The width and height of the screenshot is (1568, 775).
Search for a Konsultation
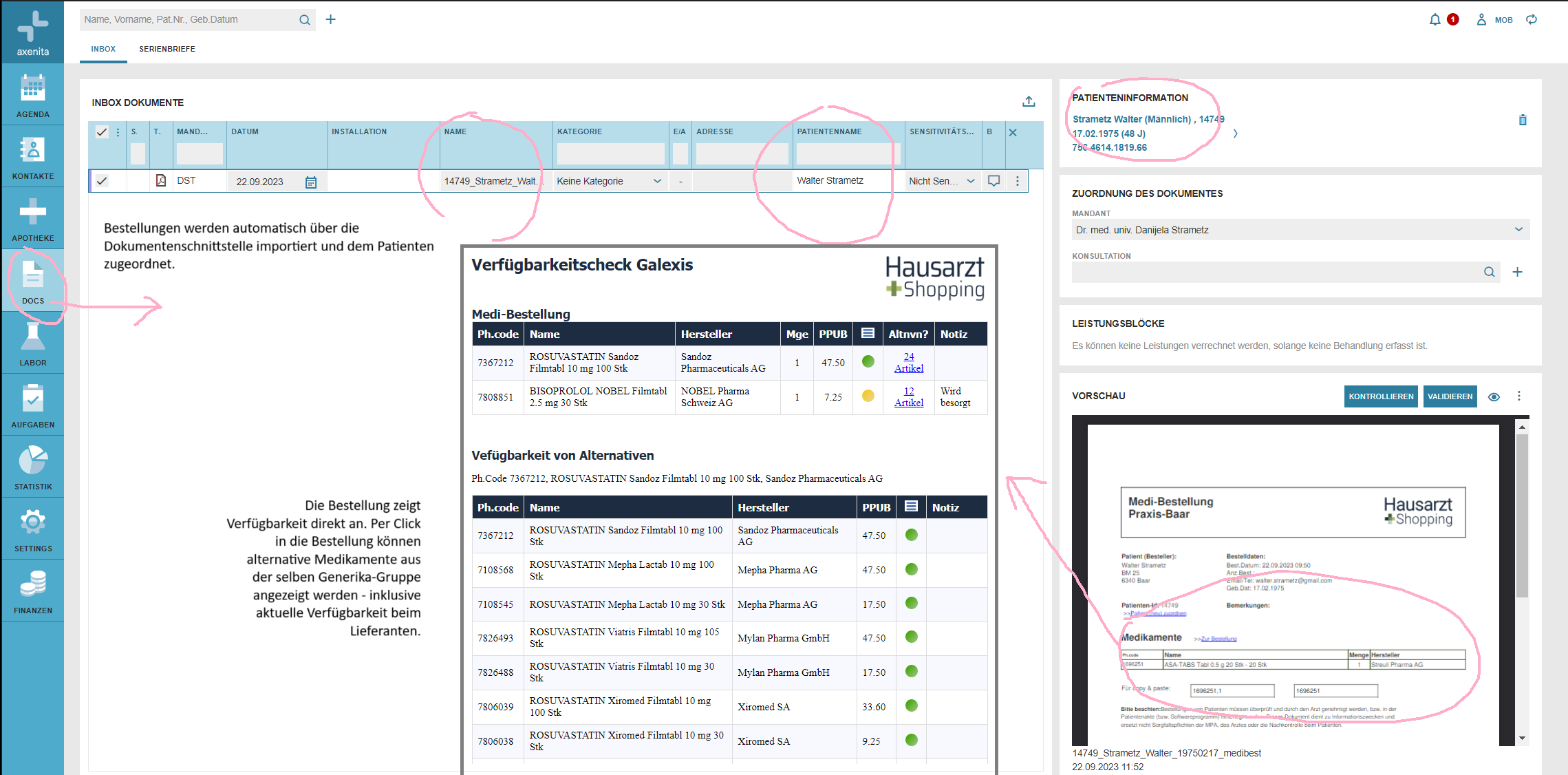tap(1489, 272)
